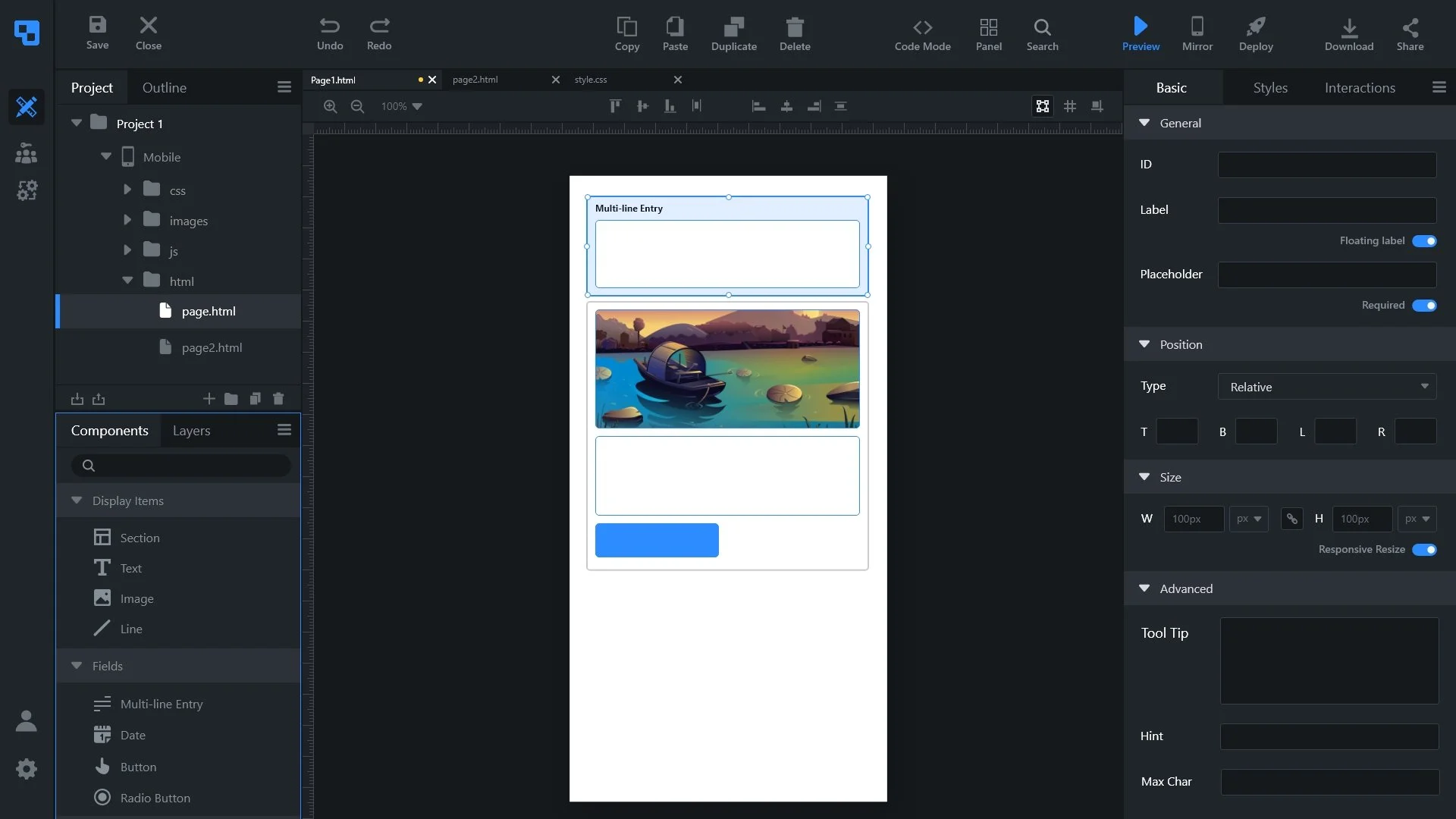Switch to the Layers tab
1456x819 pixels.
tap(191, 431)
